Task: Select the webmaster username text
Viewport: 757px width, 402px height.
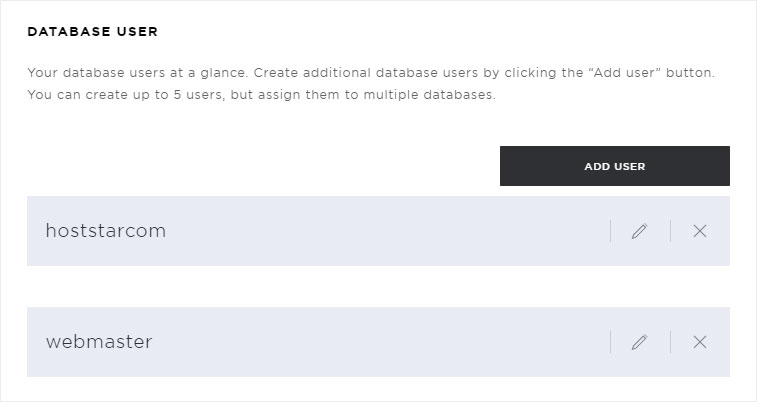Action: [99, 342]
